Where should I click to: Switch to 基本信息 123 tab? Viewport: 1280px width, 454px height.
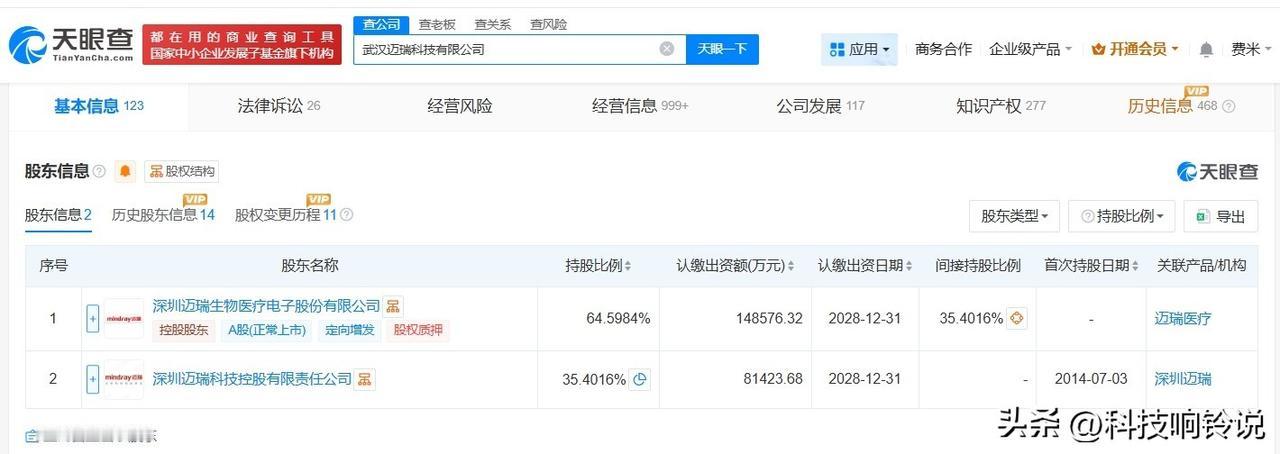(99, 106)
